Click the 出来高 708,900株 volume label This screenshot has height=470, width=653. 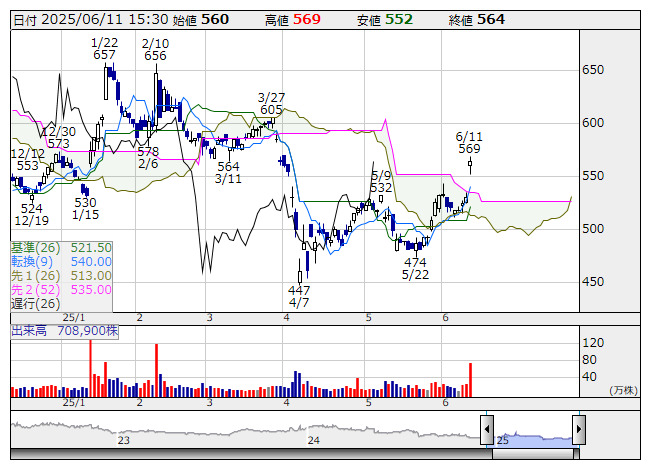pos(65,331)
